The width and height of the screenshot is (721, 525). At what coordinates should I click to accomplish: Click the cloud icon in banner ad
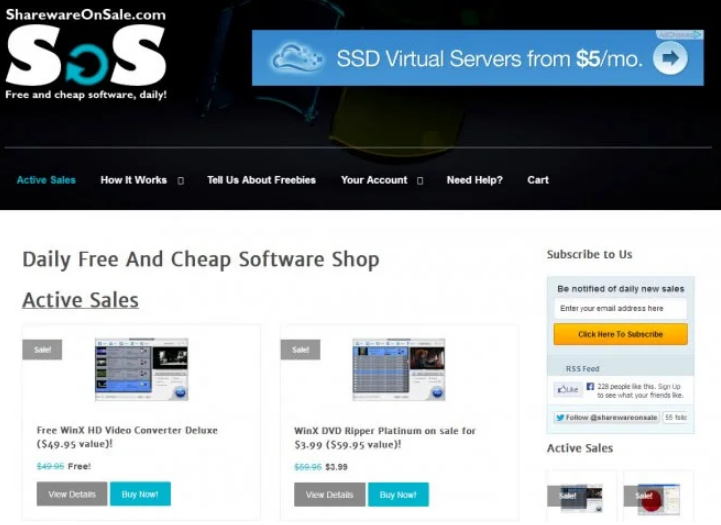click(296, 58)
